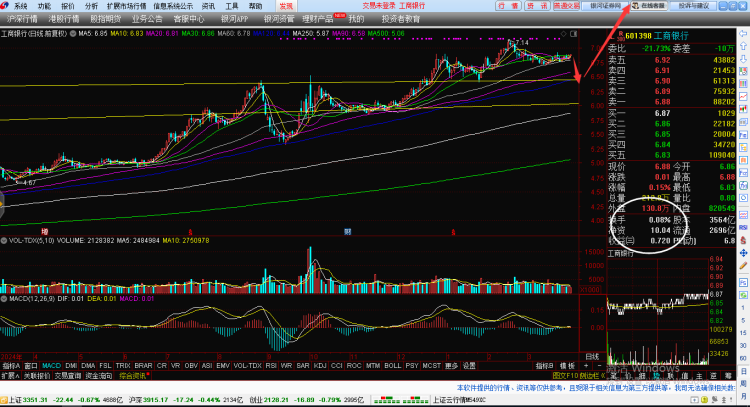Click the up arrow icon in right sidebar

(743, 46)
